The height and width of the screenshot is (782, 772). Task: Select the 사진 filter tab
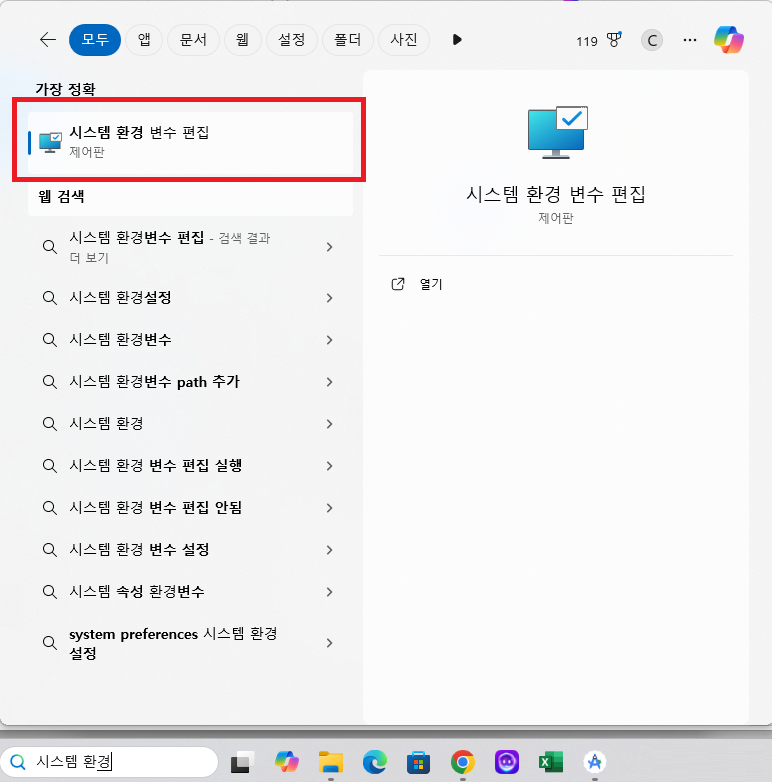pos(403,39)
